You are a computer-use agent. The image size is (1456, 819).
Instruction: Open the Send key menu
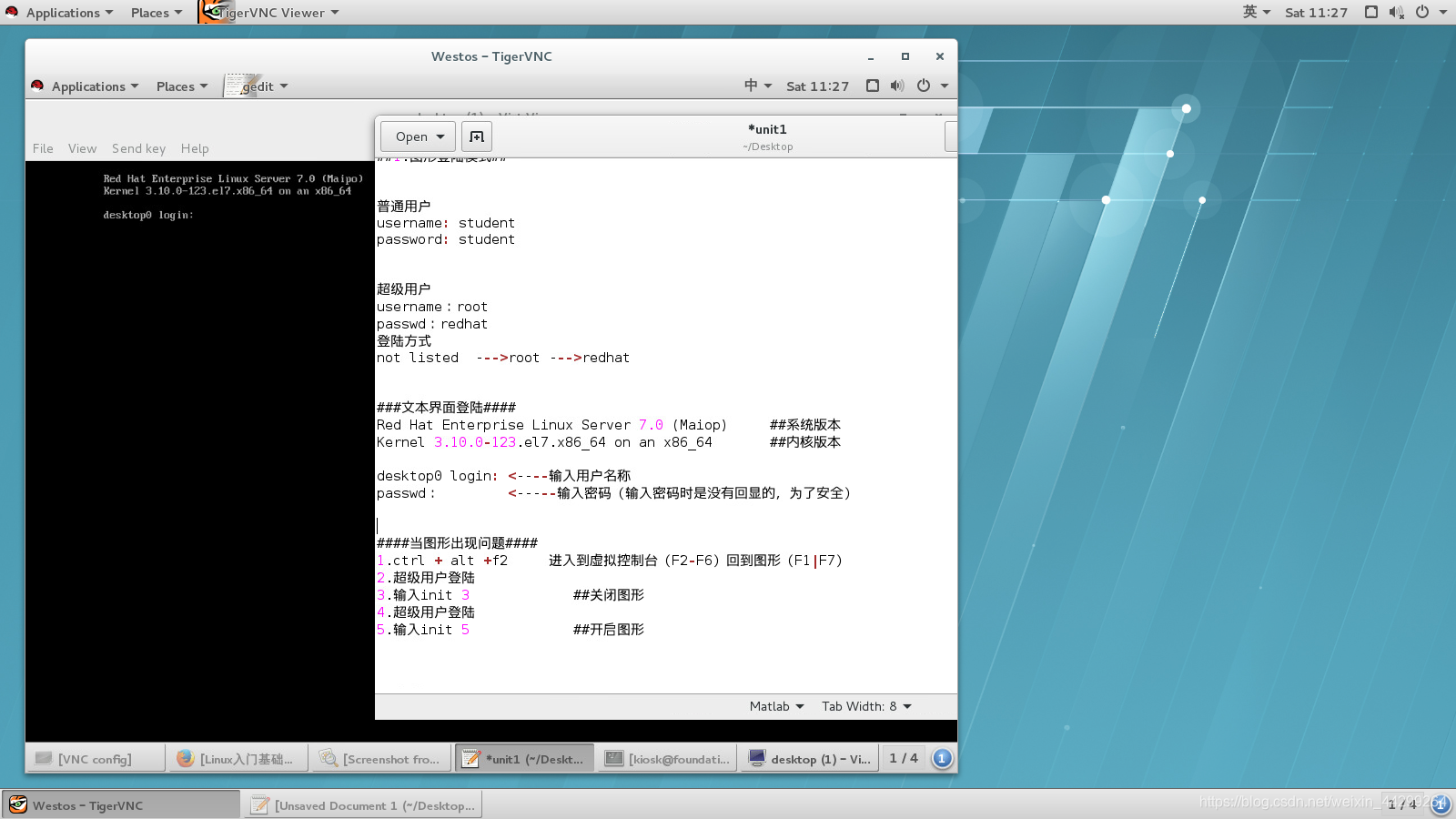click(x=138, y=148)
